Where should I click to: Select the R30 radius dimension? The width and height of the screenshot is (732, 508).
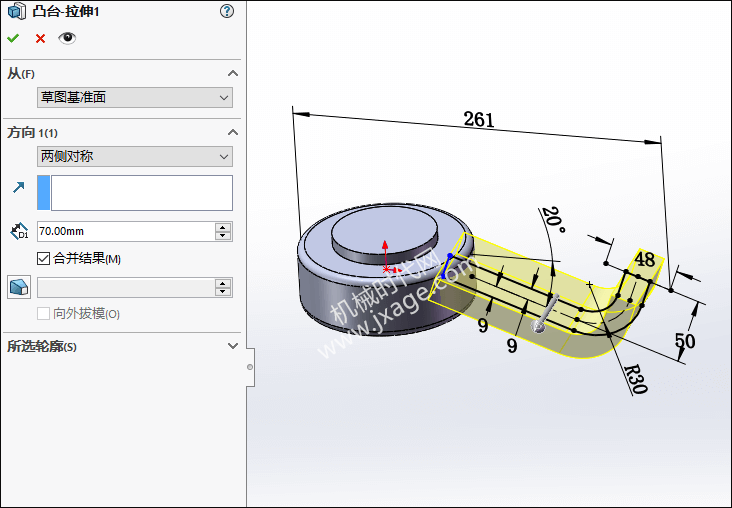(636, 379)
